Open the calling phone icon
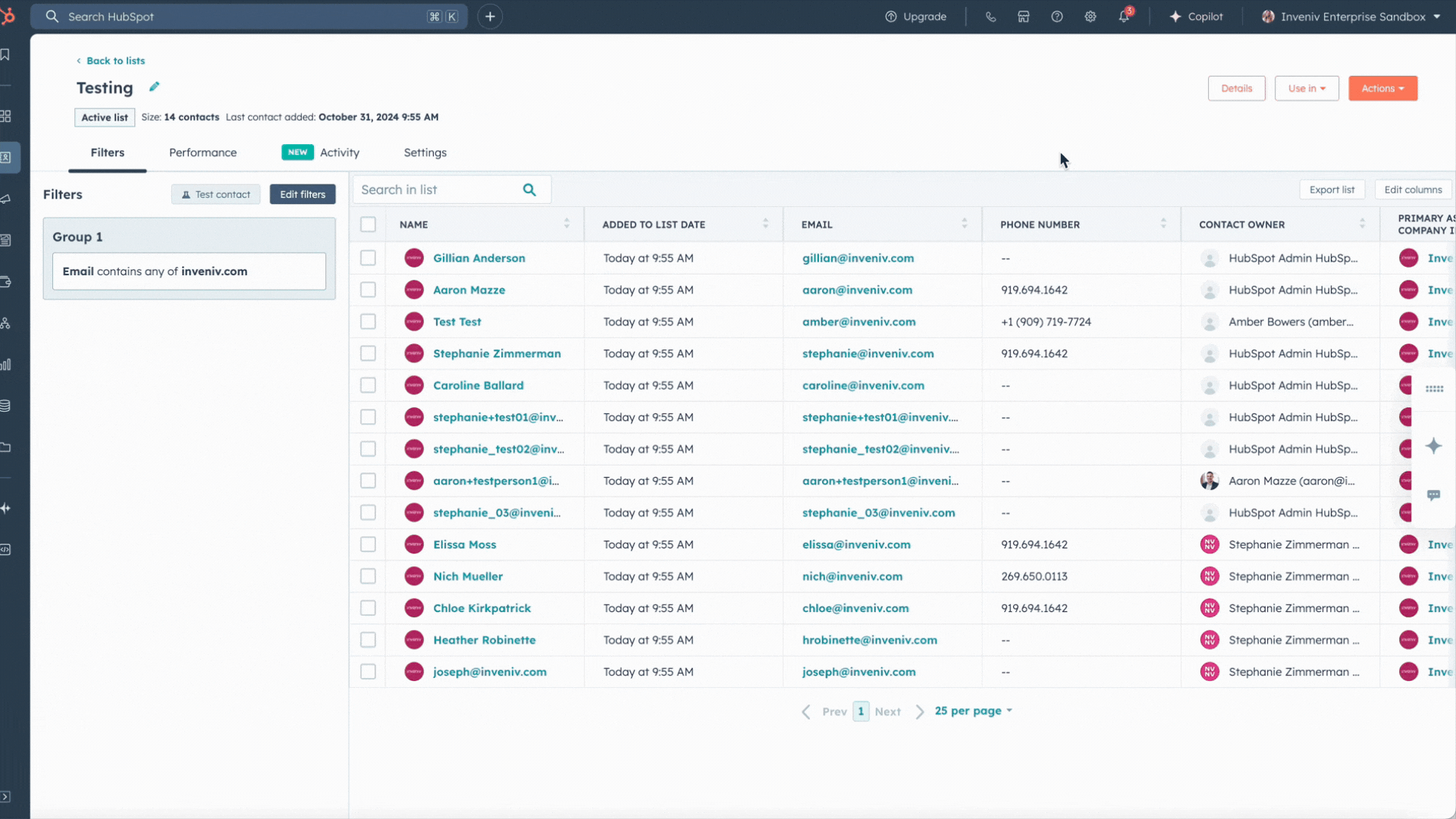The image size is (1456, 819). (990, 17)
